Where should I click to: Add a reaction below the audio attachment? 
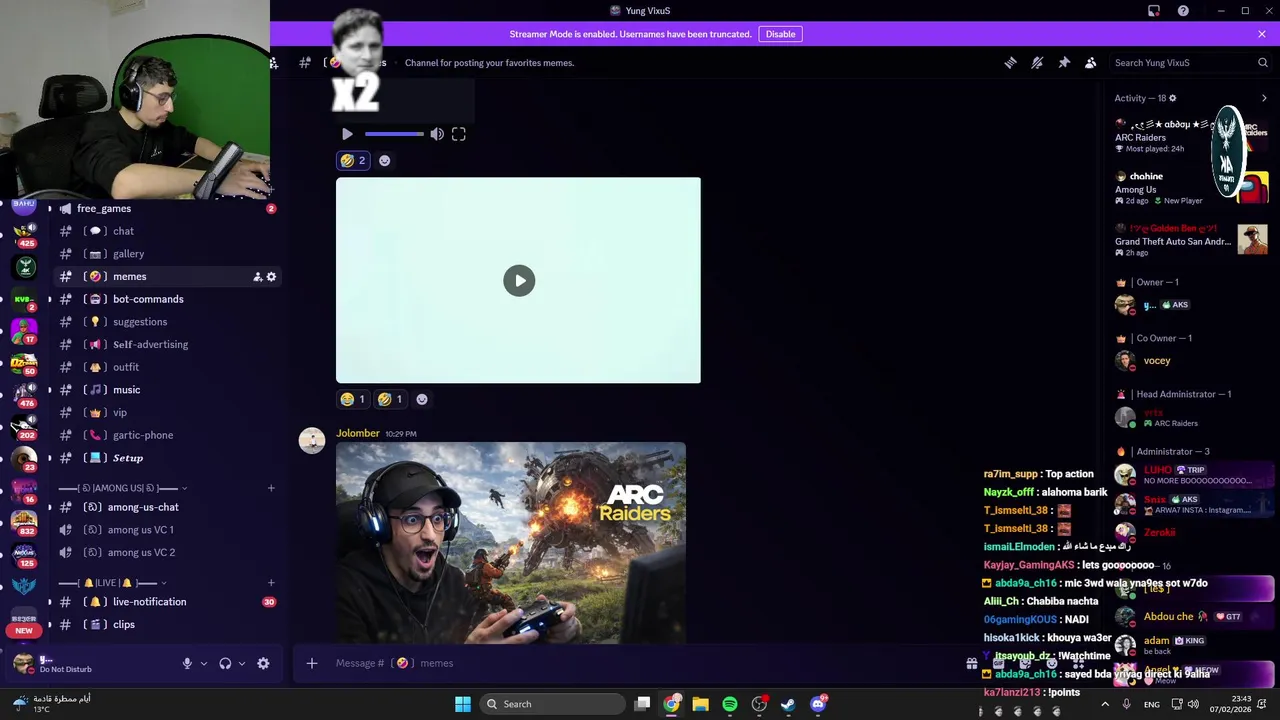384,160
